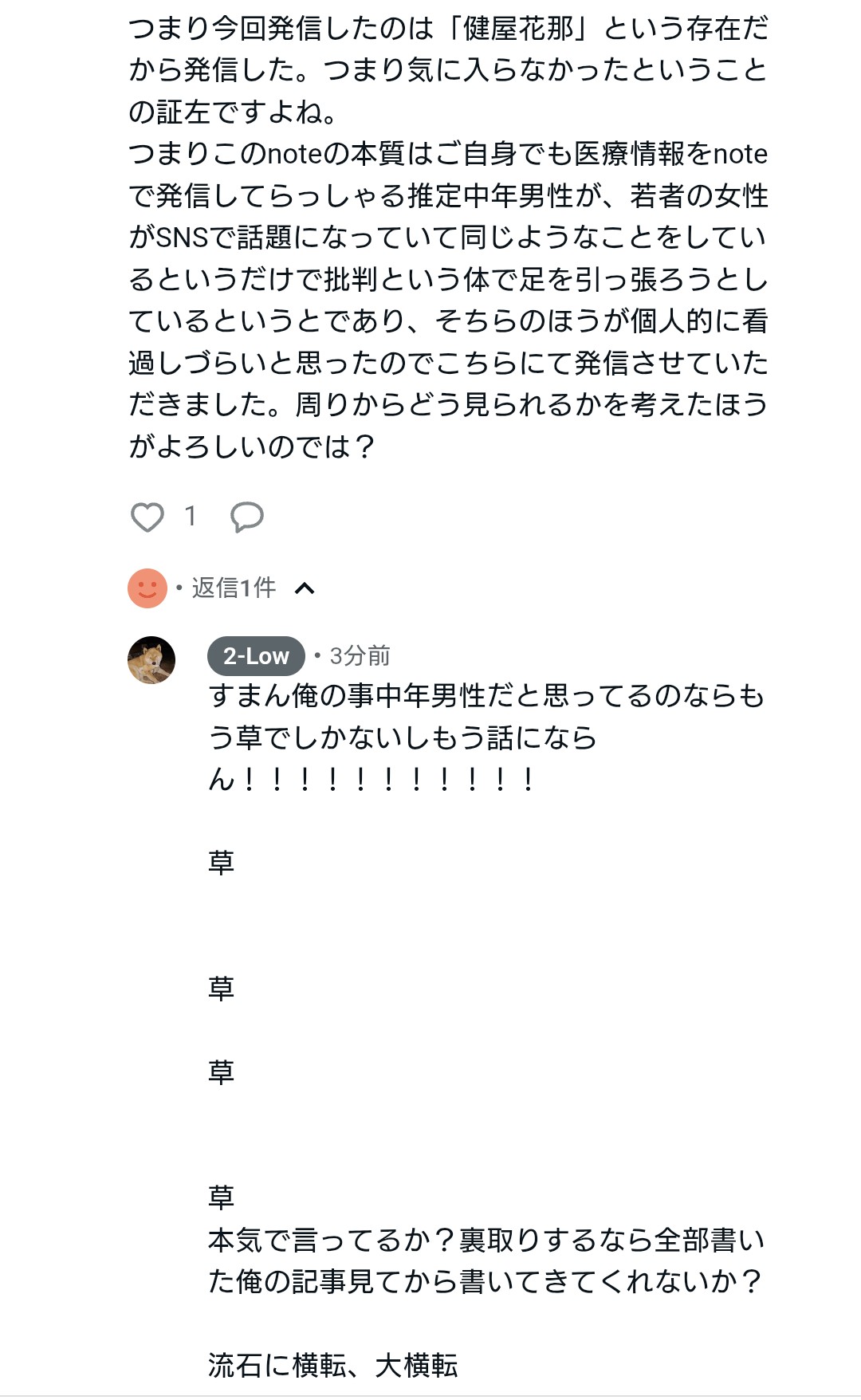Click the line "の証左ですよね。"
The image size is (861, 1400).
234,112
